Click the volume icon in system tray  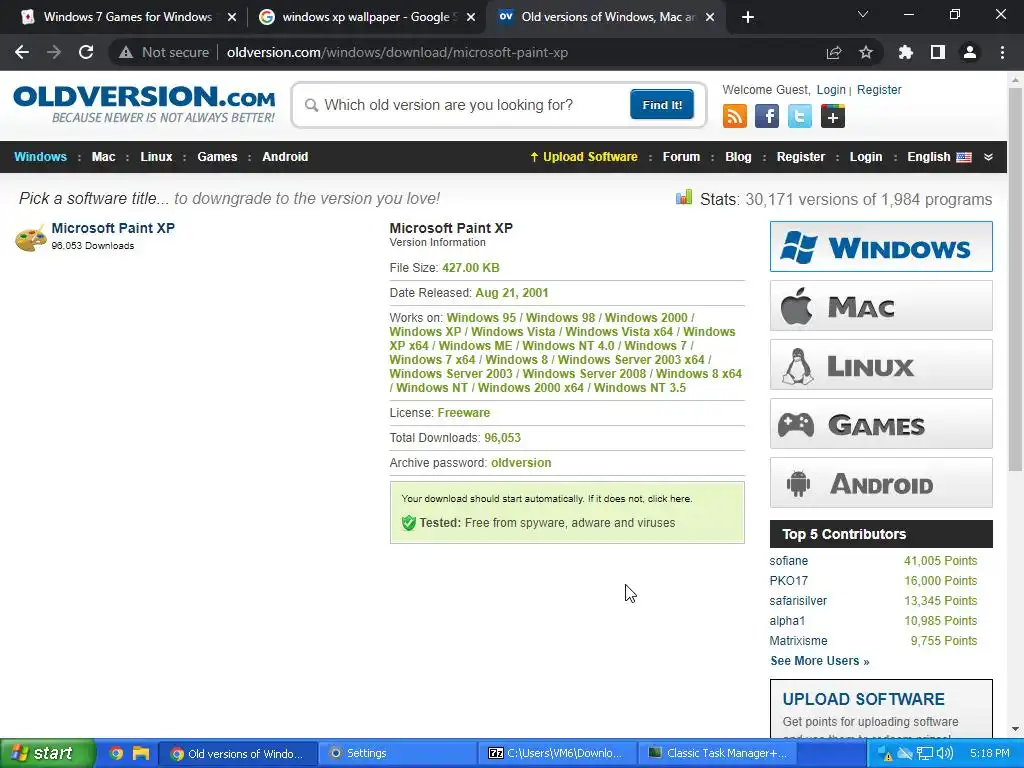click(944, 753)
